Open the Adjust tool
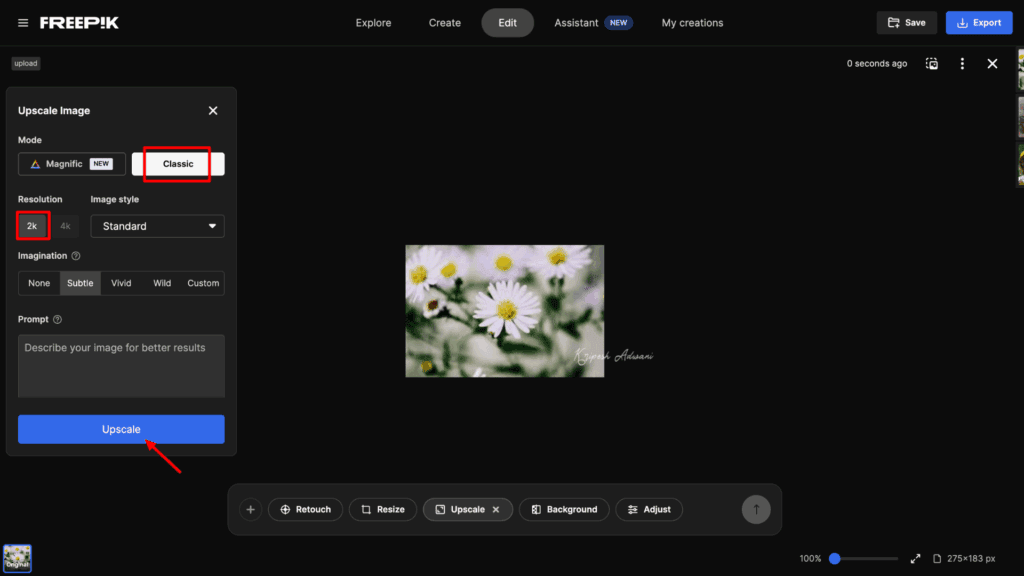 pos(649,510)
